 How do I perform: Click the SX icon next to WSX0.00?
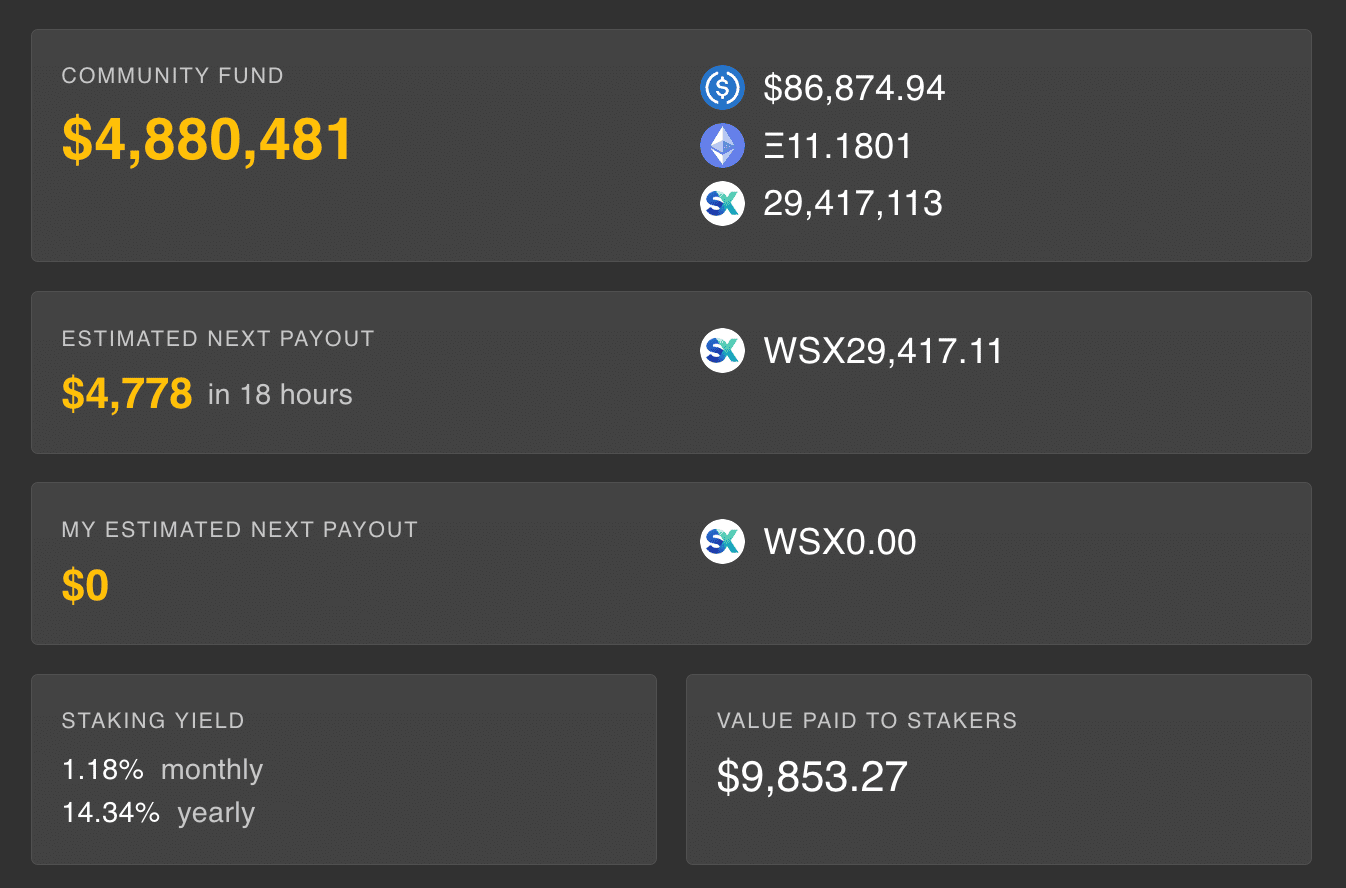click(x=722, y=542)
